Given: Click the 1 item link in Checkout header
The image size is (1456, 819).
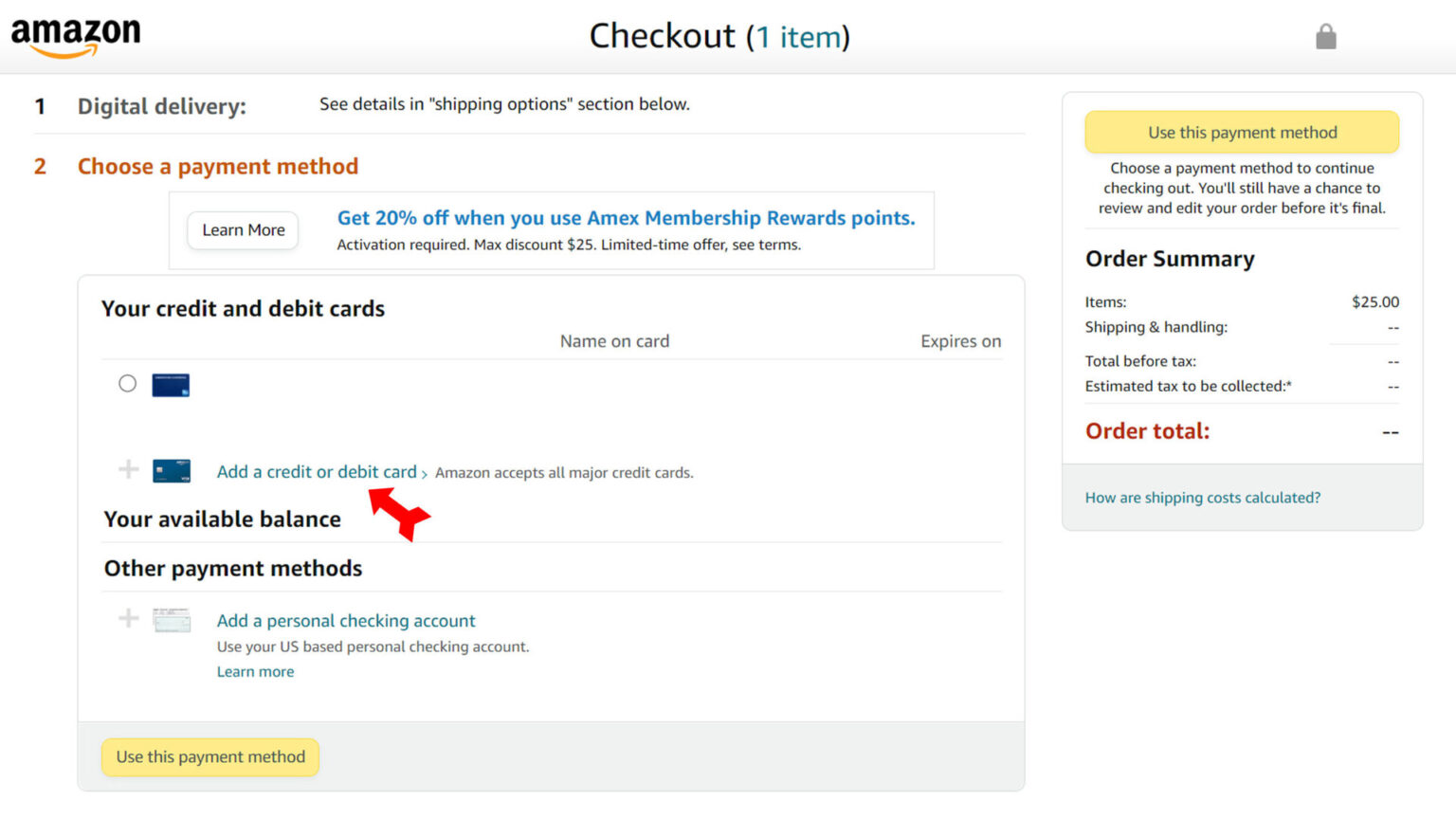Looking at the screenshot, I should tap(798, 37).
